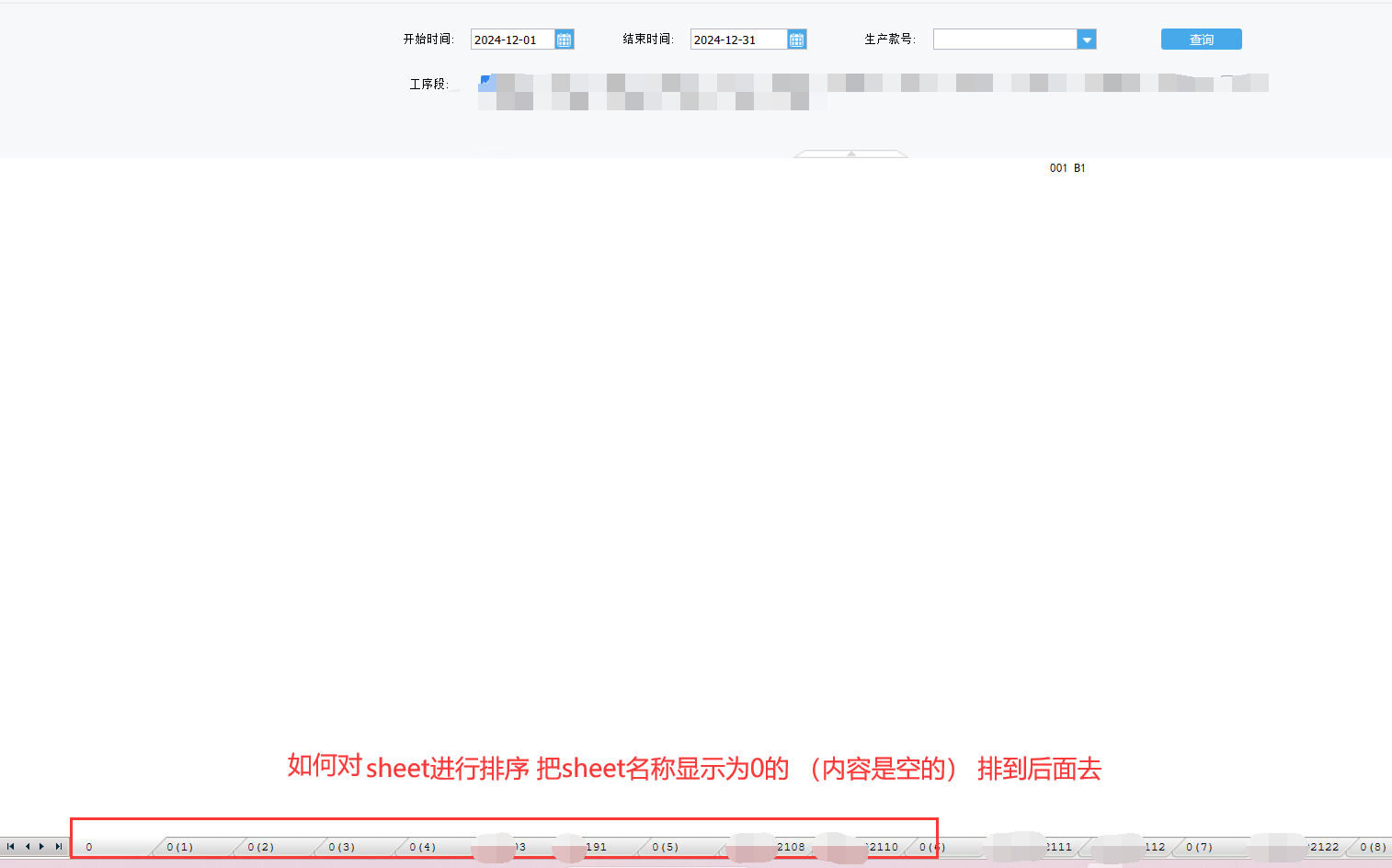Click the 生产款号 text input box
Screen dimensions: 1392x868
pyautogui.click(x=1004, y=40)
